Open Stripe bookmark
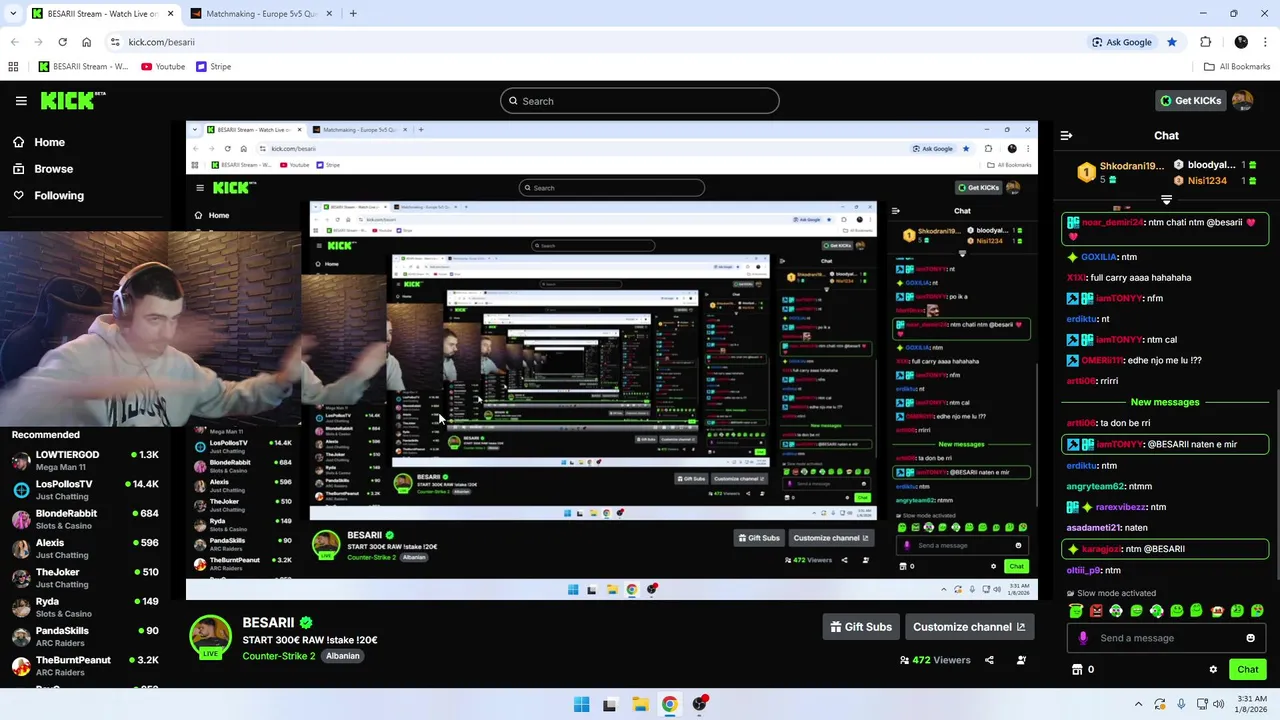This screenshot has height=720, width=1280. tap(214, 67)
